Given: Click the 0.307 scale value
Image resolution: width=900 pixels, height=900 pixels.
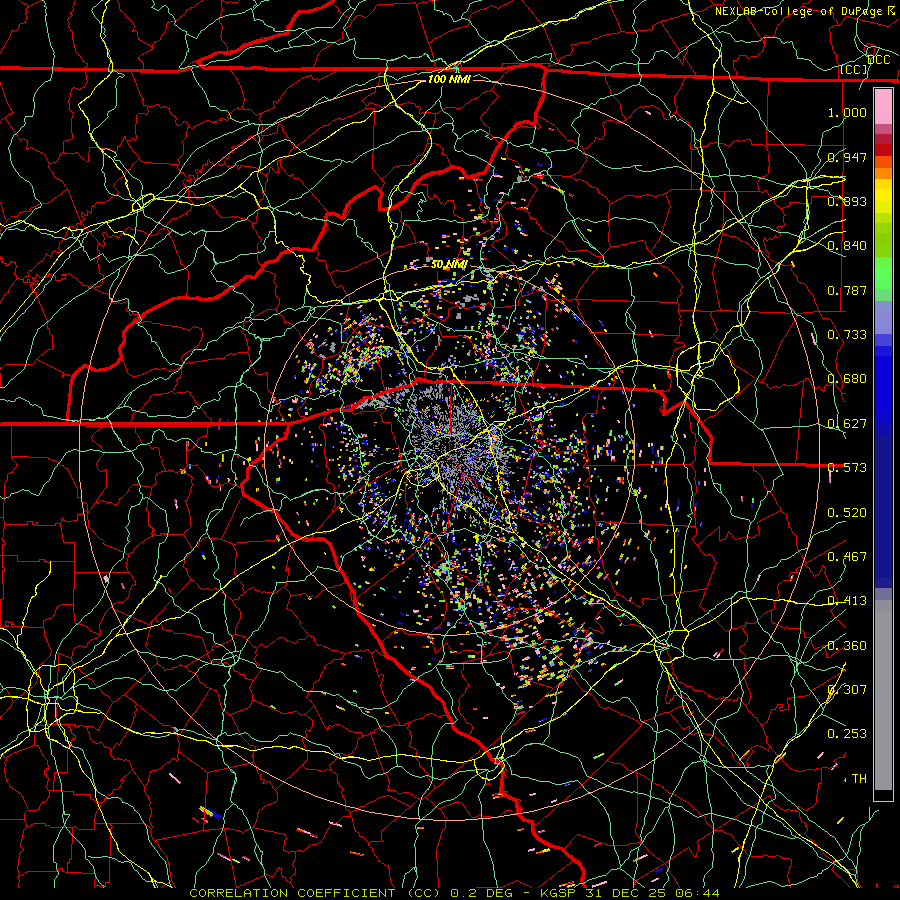Looking at the screenshot, I should tap(847, 690).
